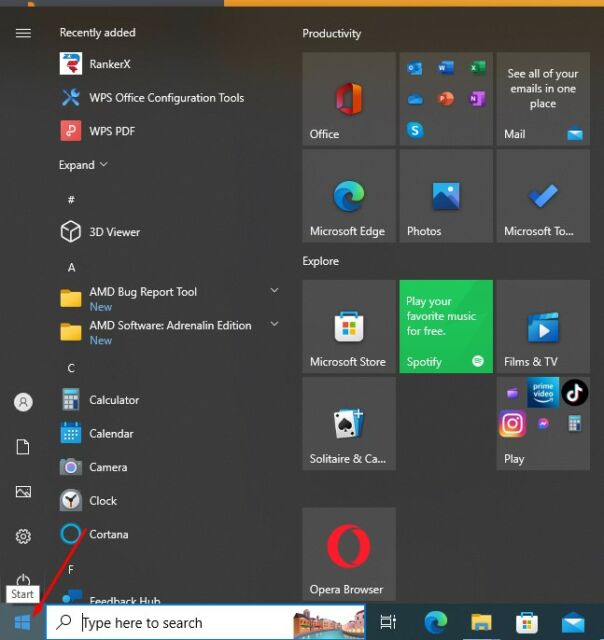Open Messenger in Play folder
The image size is (604, 640).
tap(543, 424)
